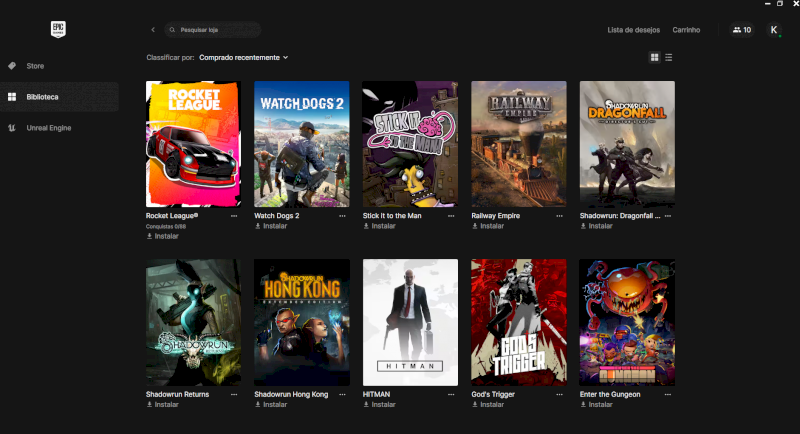
Task: Click the Pesquisar loja search field
Action: pos(214,30)
